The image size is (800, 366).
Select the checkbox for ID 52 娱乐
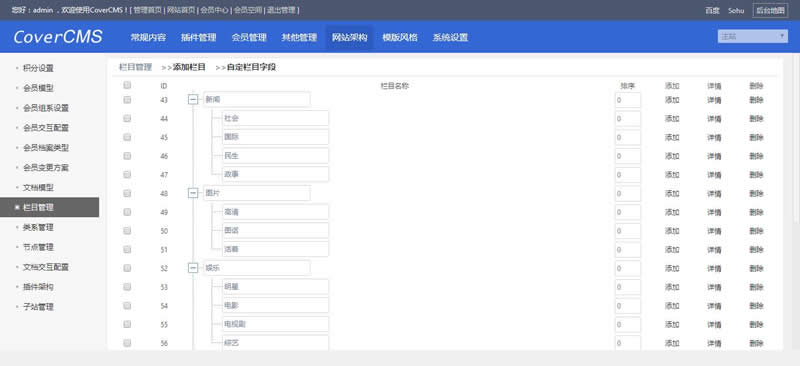[x=127, y=267]
